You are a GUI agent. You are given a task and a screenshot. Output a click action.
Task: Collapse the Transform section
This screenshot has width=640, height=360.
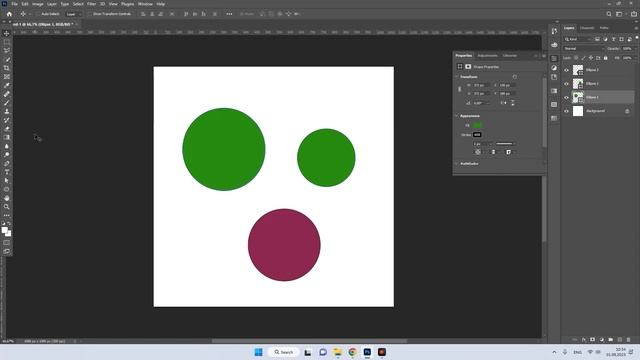(456, 77)
